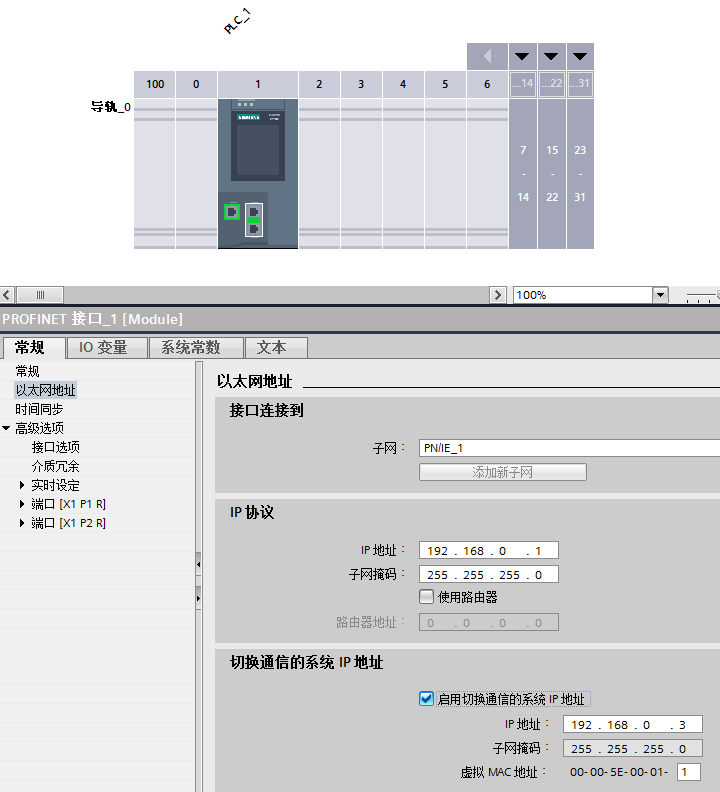Screen dimensions: 720x792
Task: Grab the horizontal scrollbar thumb
Action: coord(40,295)
